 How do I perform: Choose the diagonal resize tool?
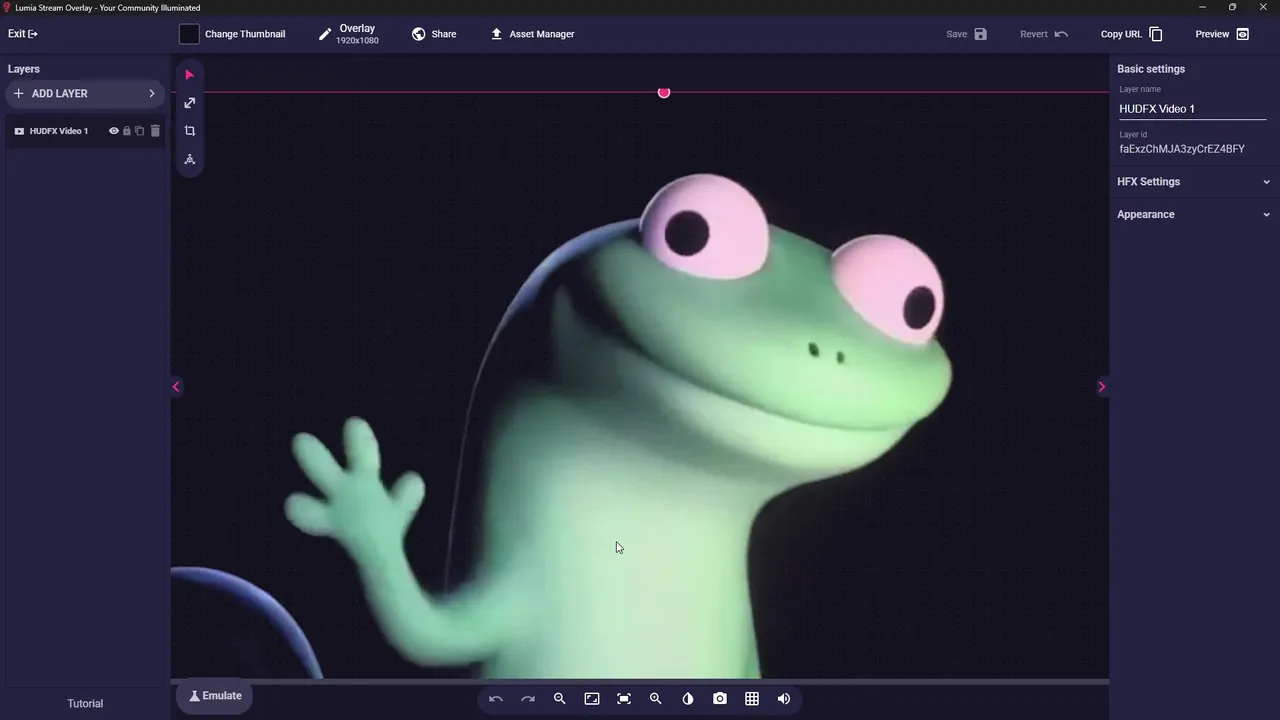(189, 103)
